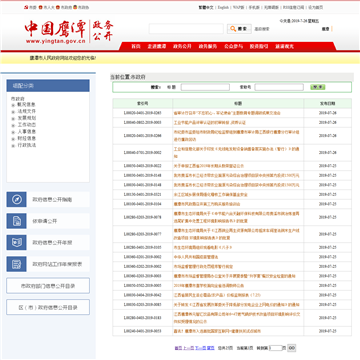Click the 市政府 emblem icon

[x=58, y=7]
